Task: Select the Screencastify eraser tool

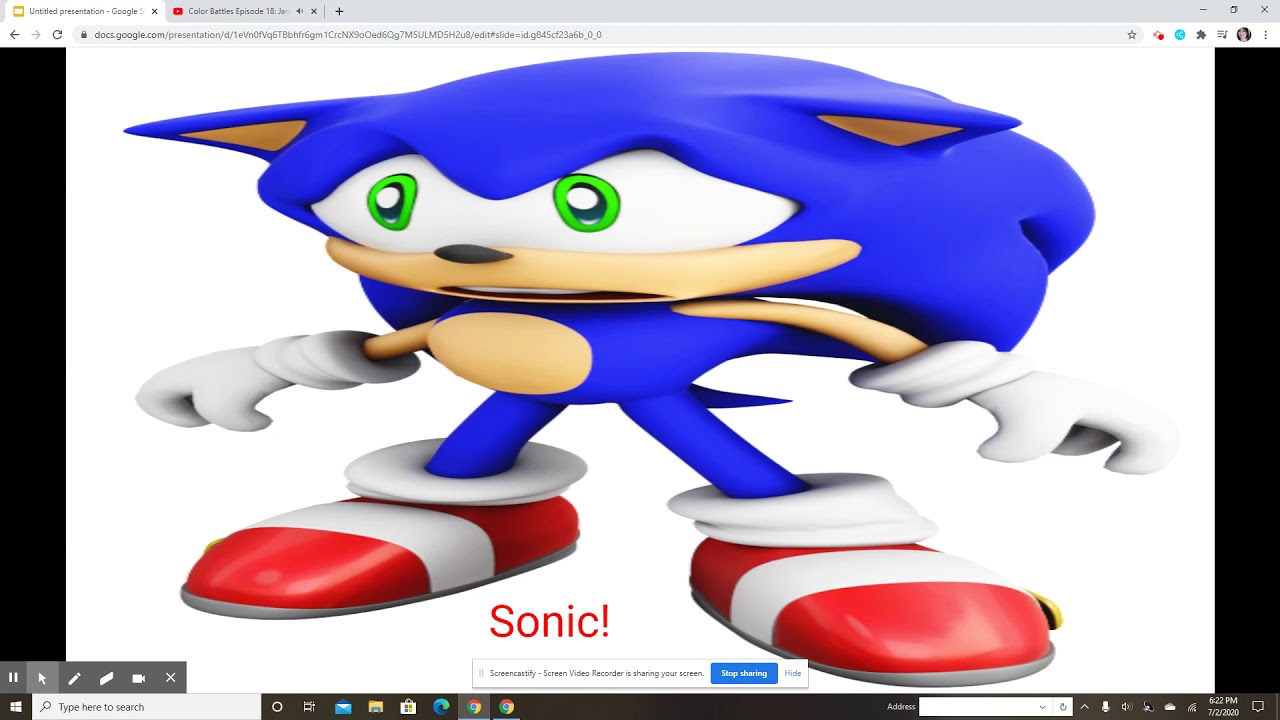Action: [x=106, y=677]
